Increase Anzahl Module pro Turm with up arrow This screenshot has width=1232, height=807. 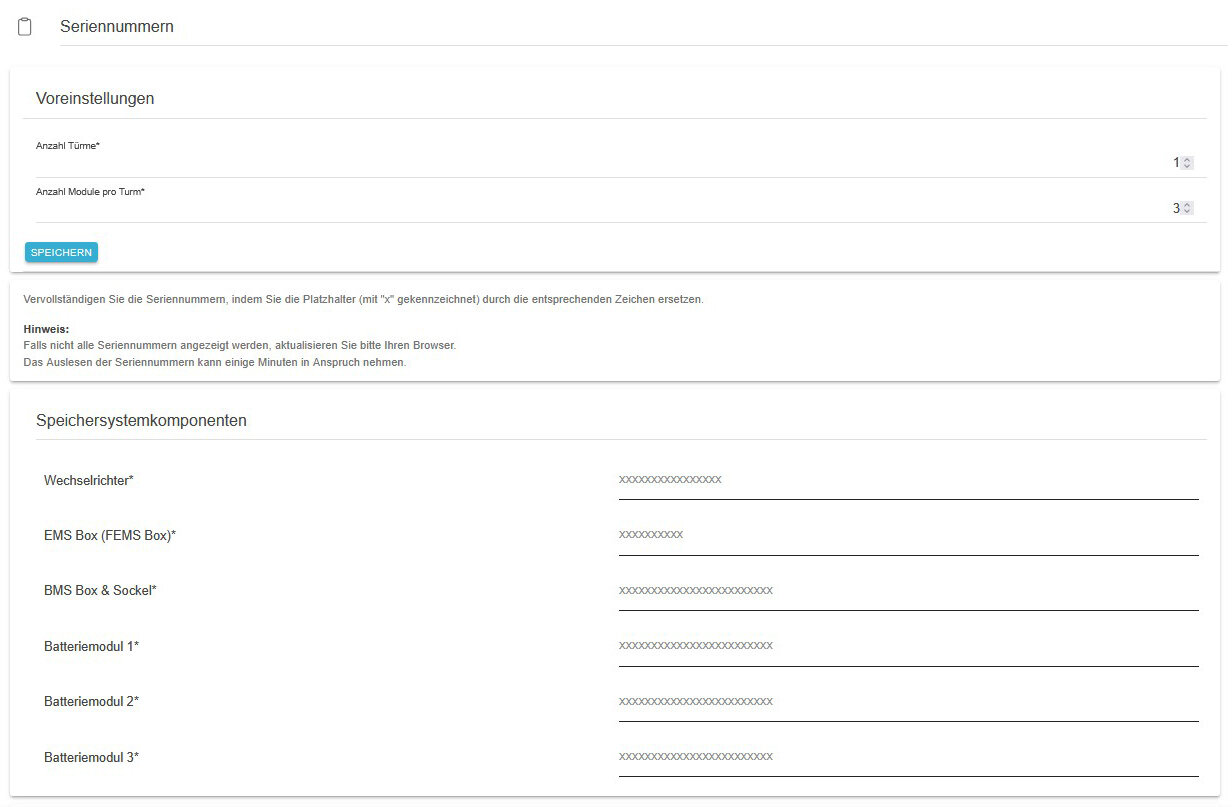pos(1187,205)
